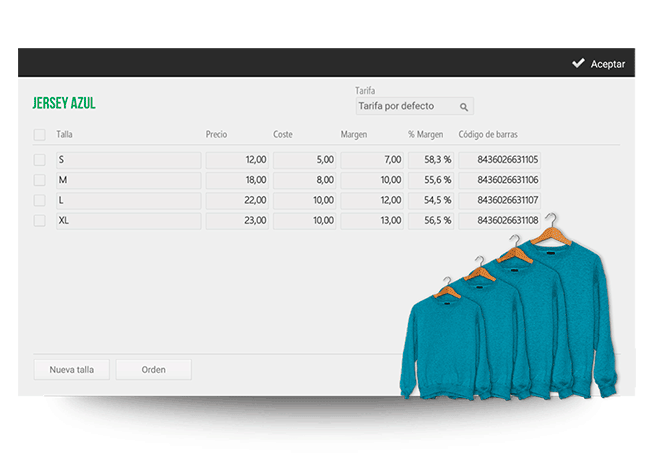Open the Tarifa por defecto field

click(415, 106)
